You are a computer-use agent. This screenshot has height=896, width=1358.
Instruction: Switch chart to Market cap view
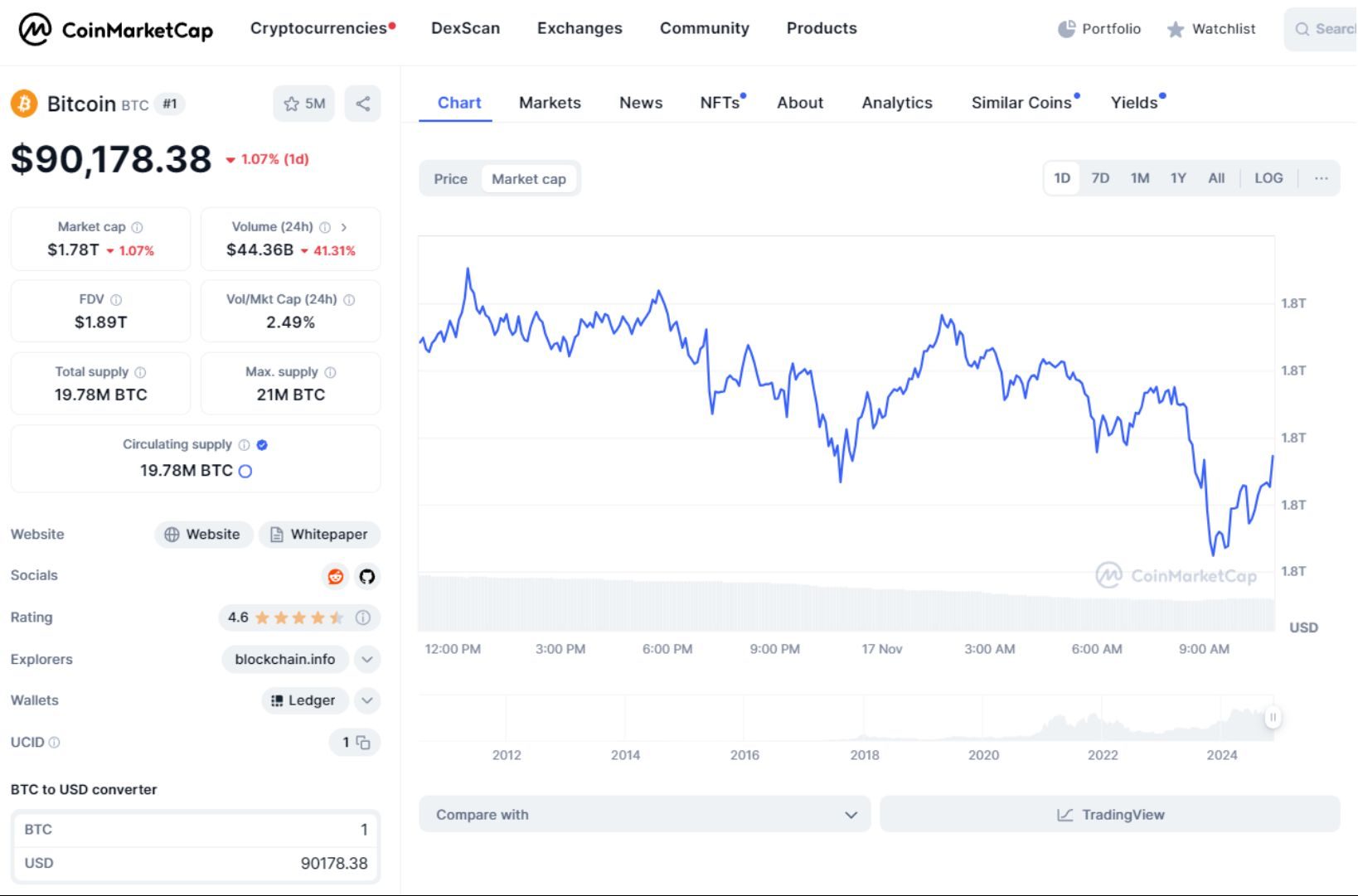[530, 178]
